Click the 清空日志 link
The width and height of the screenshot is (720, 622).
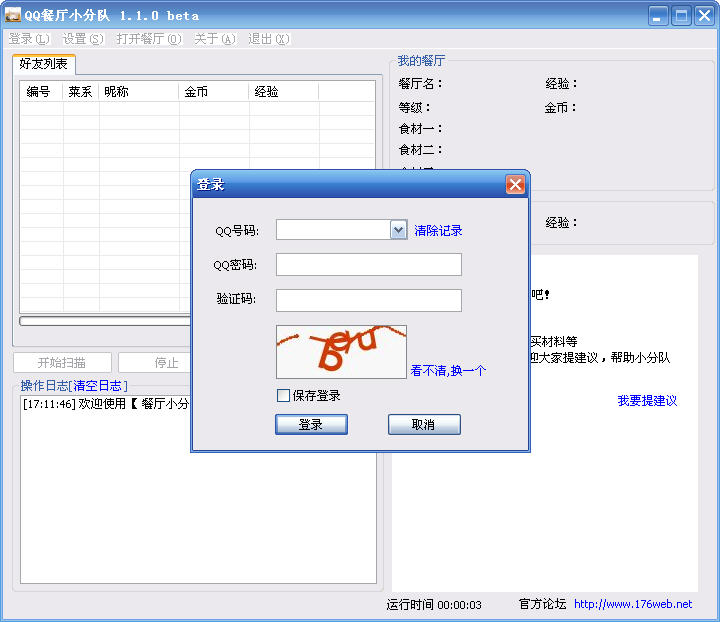[x=97, y=386]
